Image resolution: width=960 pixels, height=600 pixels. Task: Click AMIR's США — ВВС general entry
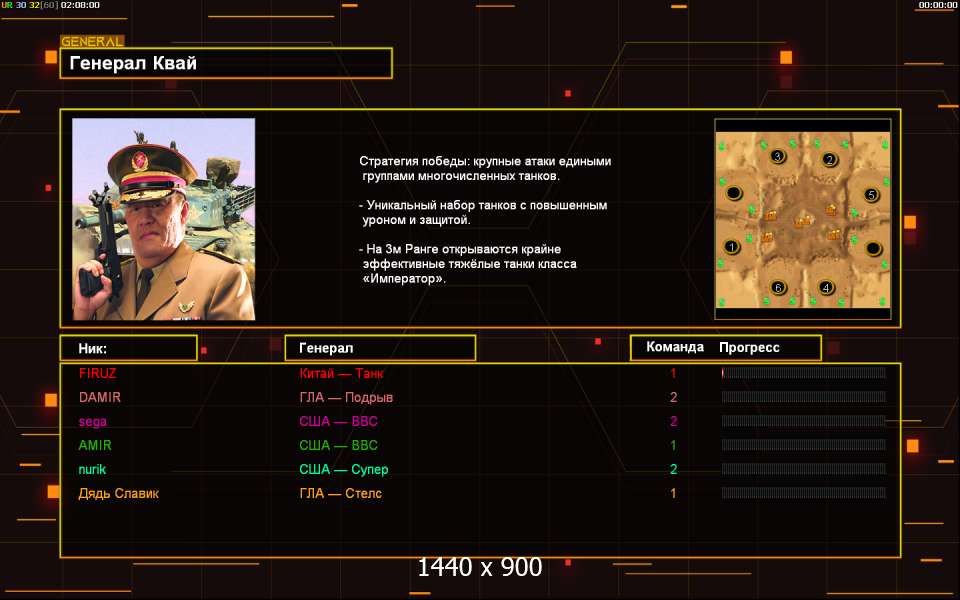click(x=338, y=445)
